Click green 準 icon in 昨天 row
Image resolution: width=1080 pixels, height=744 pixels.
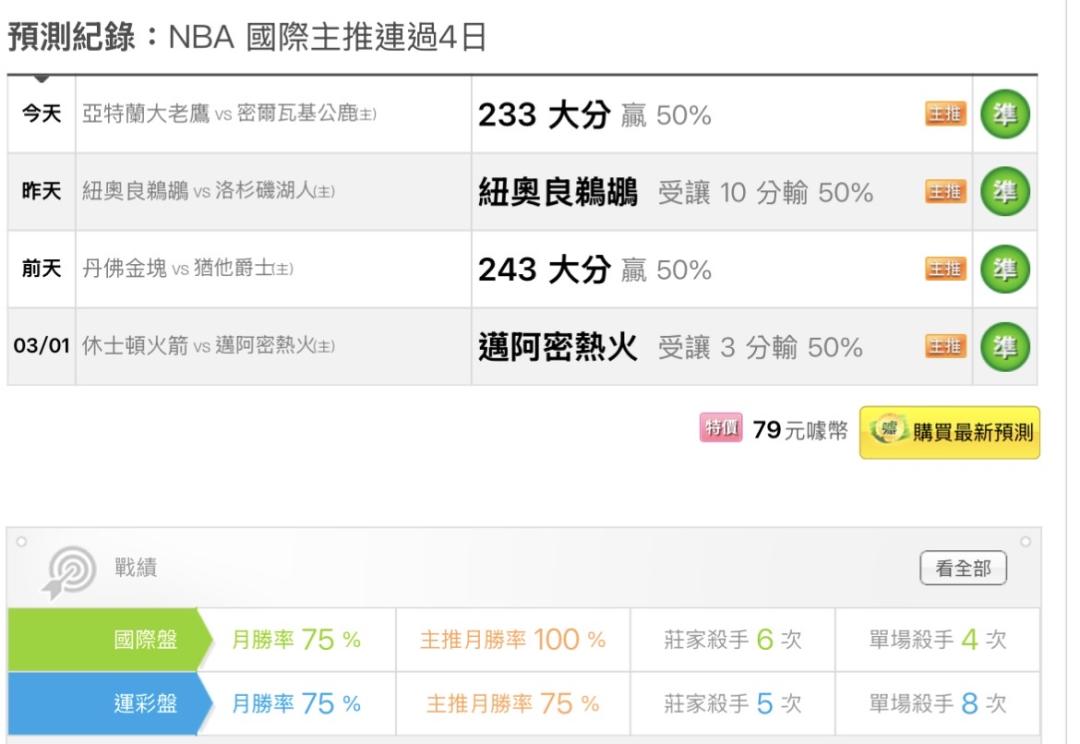(1004, 192)
